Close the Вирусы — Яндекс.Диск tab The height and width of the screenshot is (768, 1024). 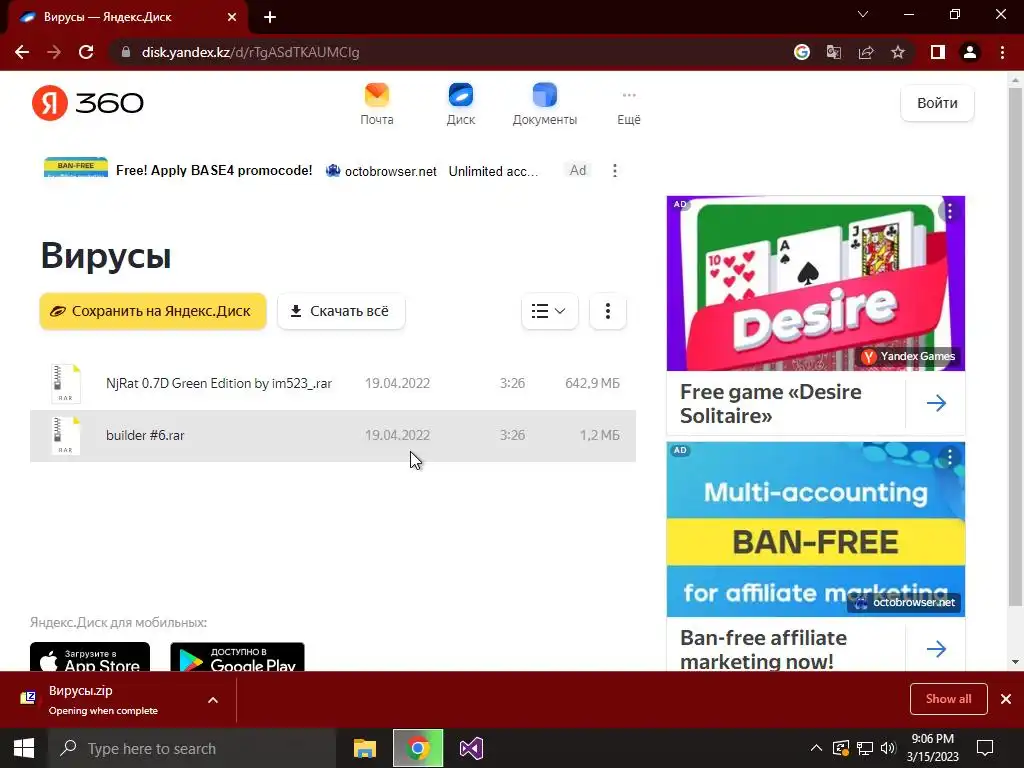(232, 17)
